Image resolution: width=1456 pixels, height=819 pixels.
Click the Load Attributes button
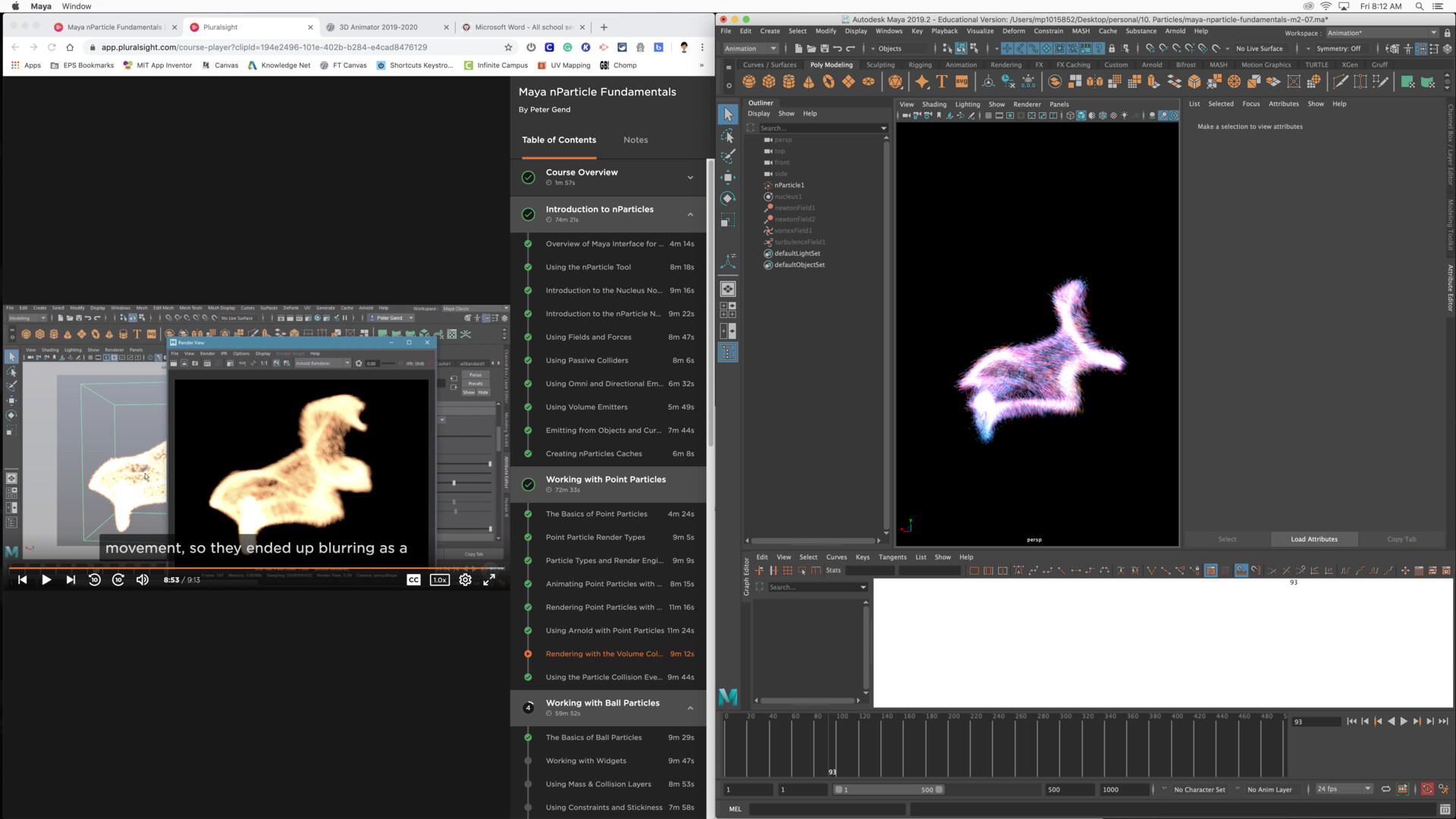coord(1314,539)
